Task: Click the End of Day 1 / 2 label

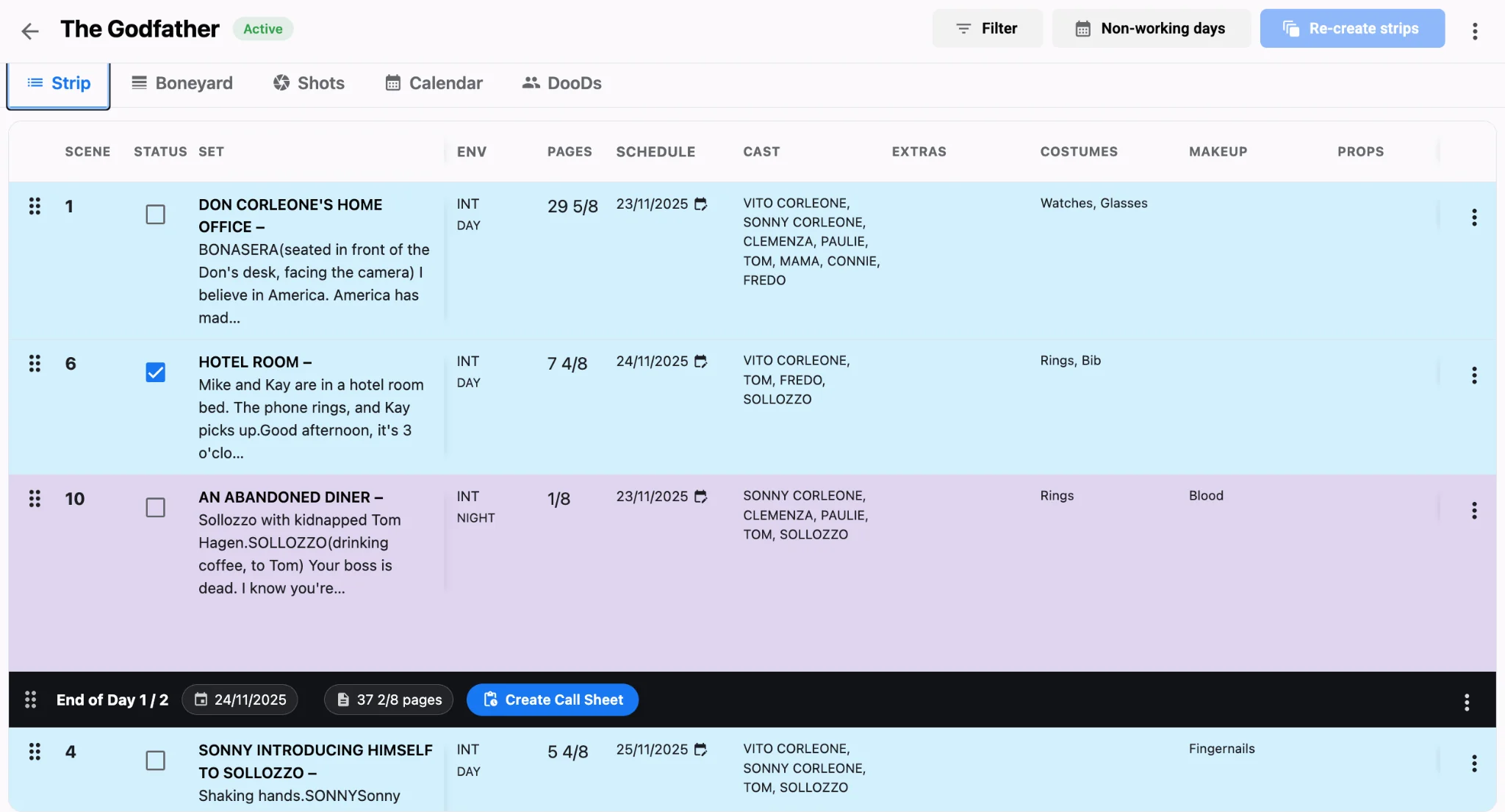Action: point(112,700)
